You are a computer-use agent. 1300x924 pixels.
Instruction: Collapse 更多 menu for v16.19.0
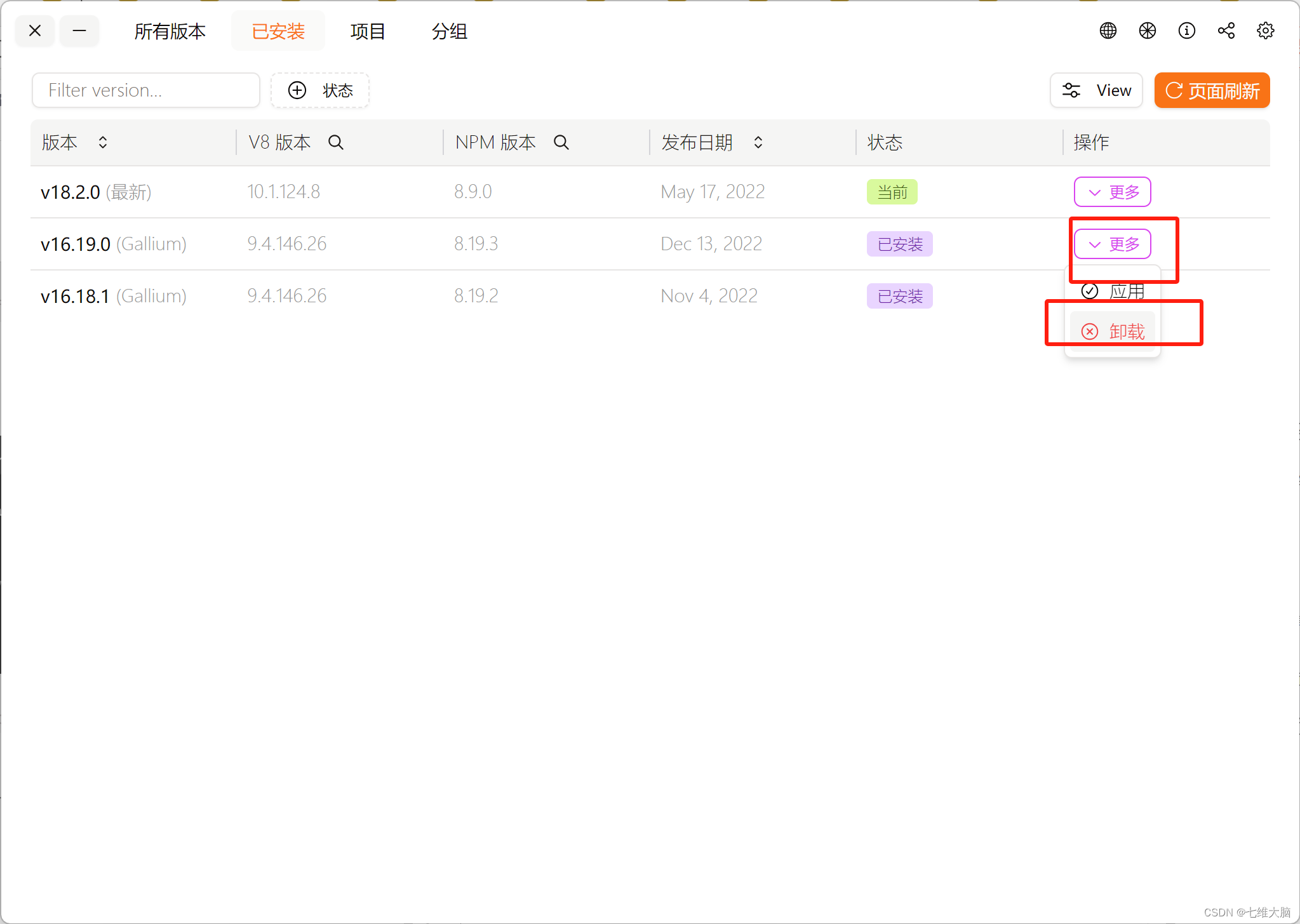[1112, 244]
